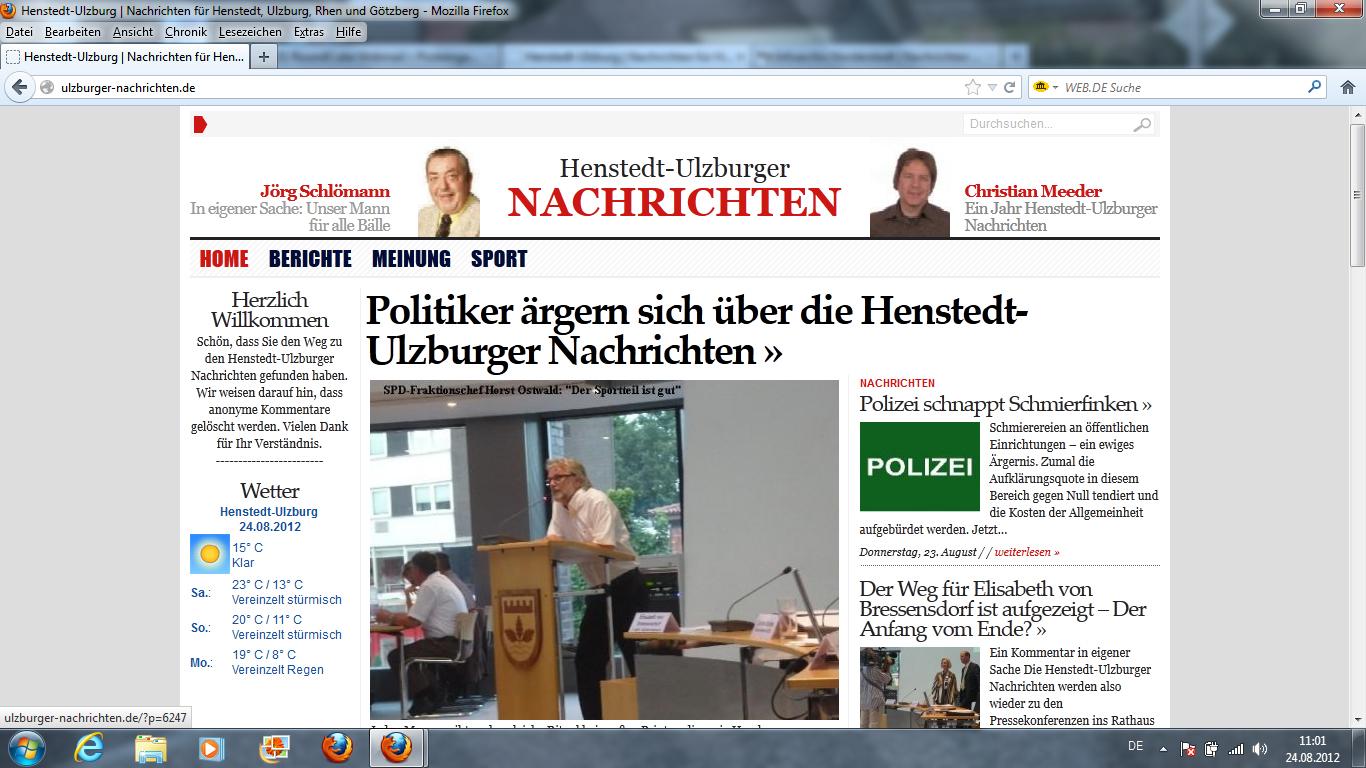
Task: Click the Action Center flag tray icon
Action: [1189, 748]
